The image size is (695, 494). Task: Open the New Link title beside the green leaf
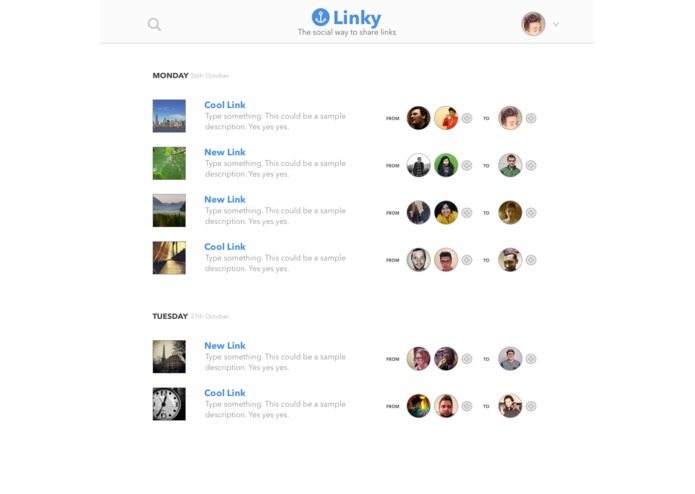(225, 152)
